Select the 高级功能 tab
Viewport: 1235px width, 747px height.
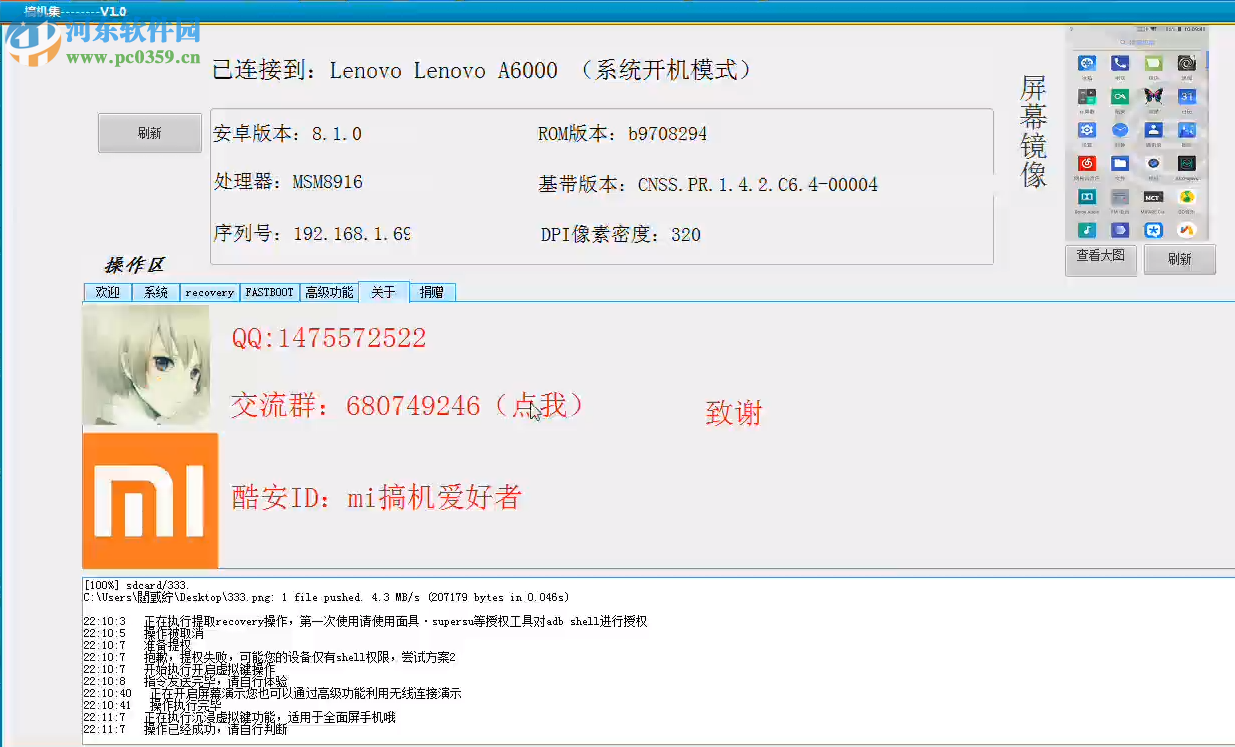(x=329, y=292)
